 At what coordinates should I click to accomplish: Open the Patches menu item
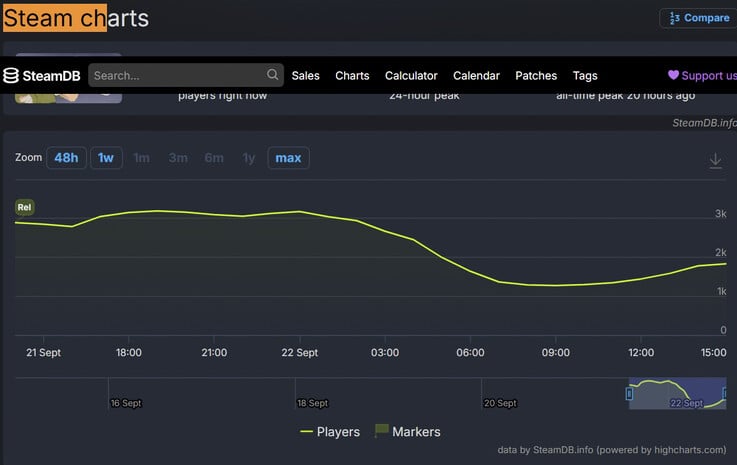point(536,75)
